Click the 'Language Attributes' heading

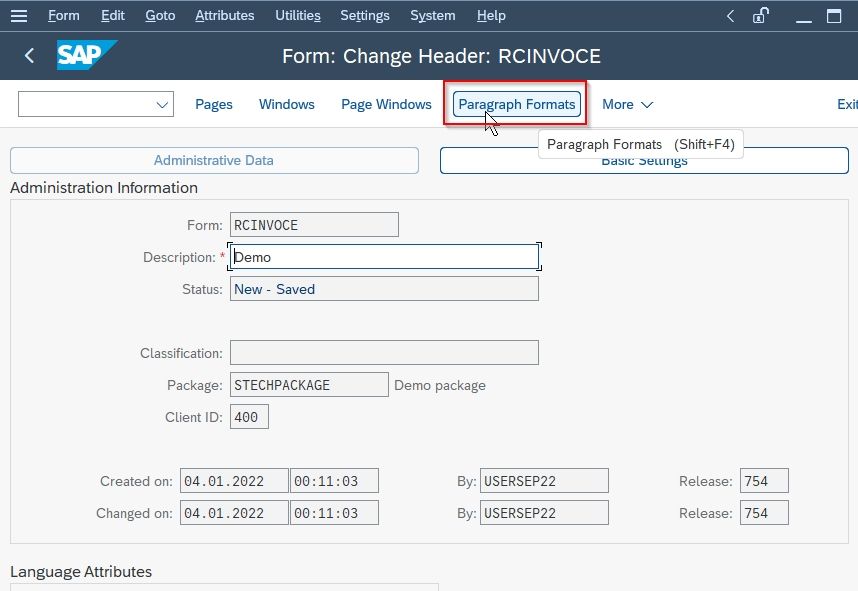[81, 571]
